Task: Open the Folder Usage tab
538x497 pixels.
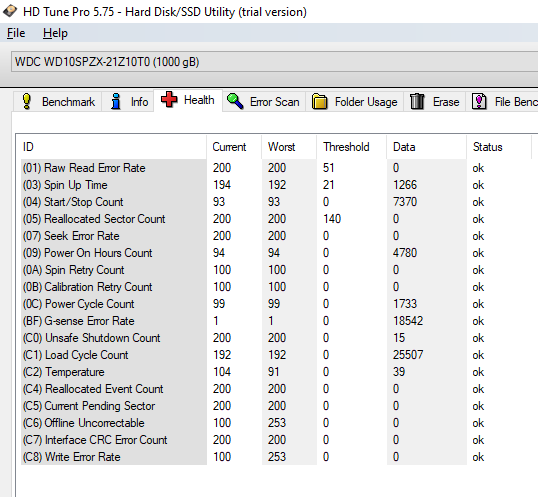Action: click(354, 102)
